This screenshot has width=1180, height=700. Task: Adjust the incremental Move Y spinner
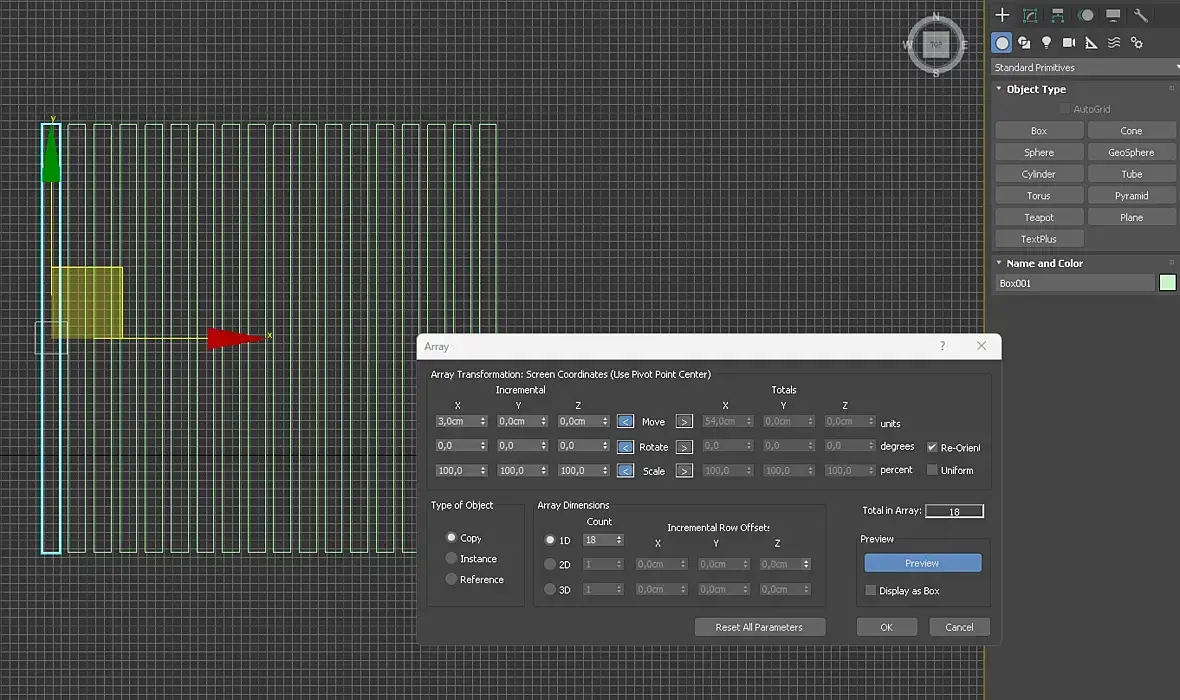(543, 422)
